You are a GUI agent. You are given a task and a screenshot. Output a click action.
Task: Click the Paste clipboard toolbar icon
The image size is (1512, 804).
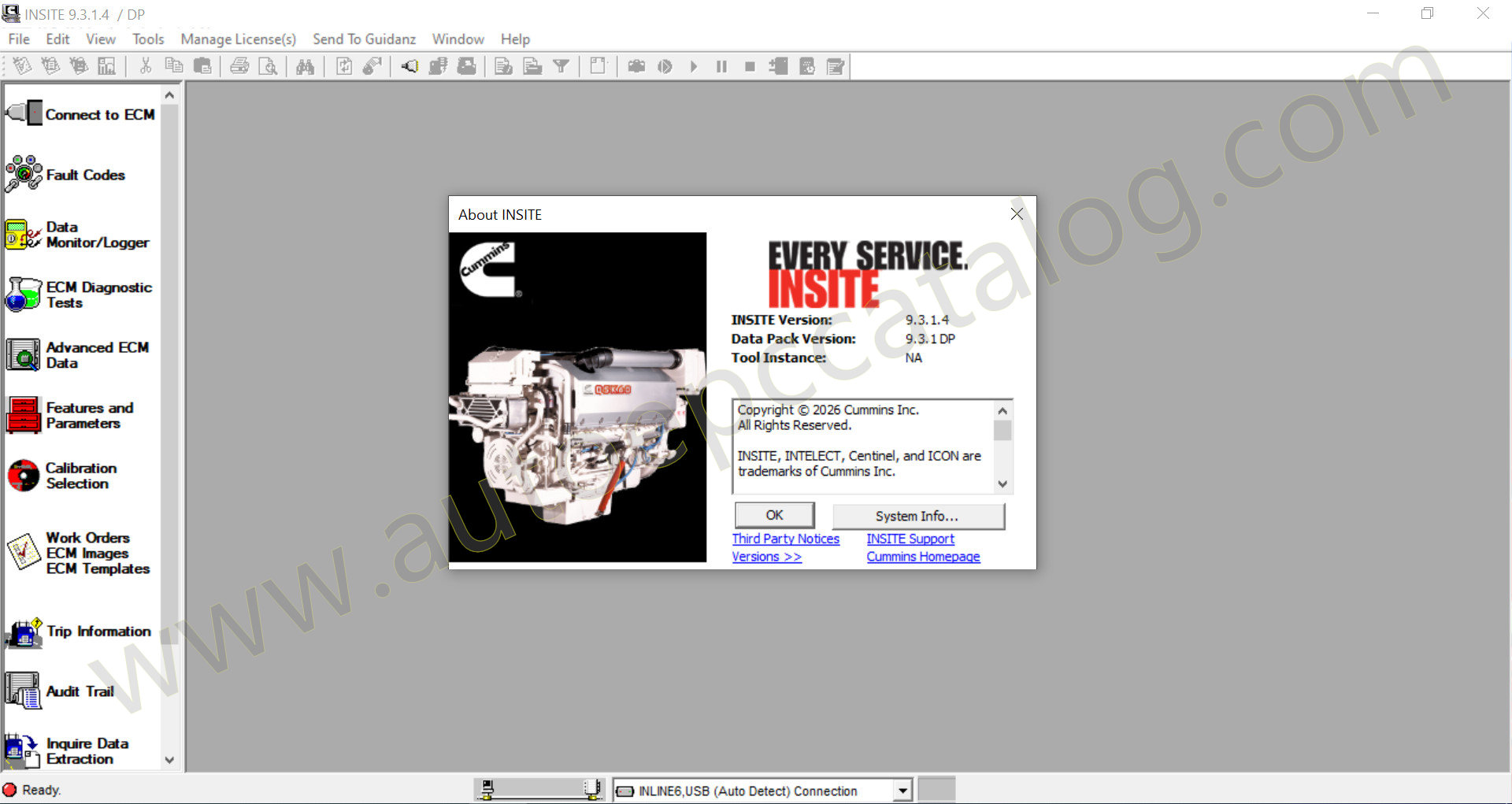coord(202,66)
